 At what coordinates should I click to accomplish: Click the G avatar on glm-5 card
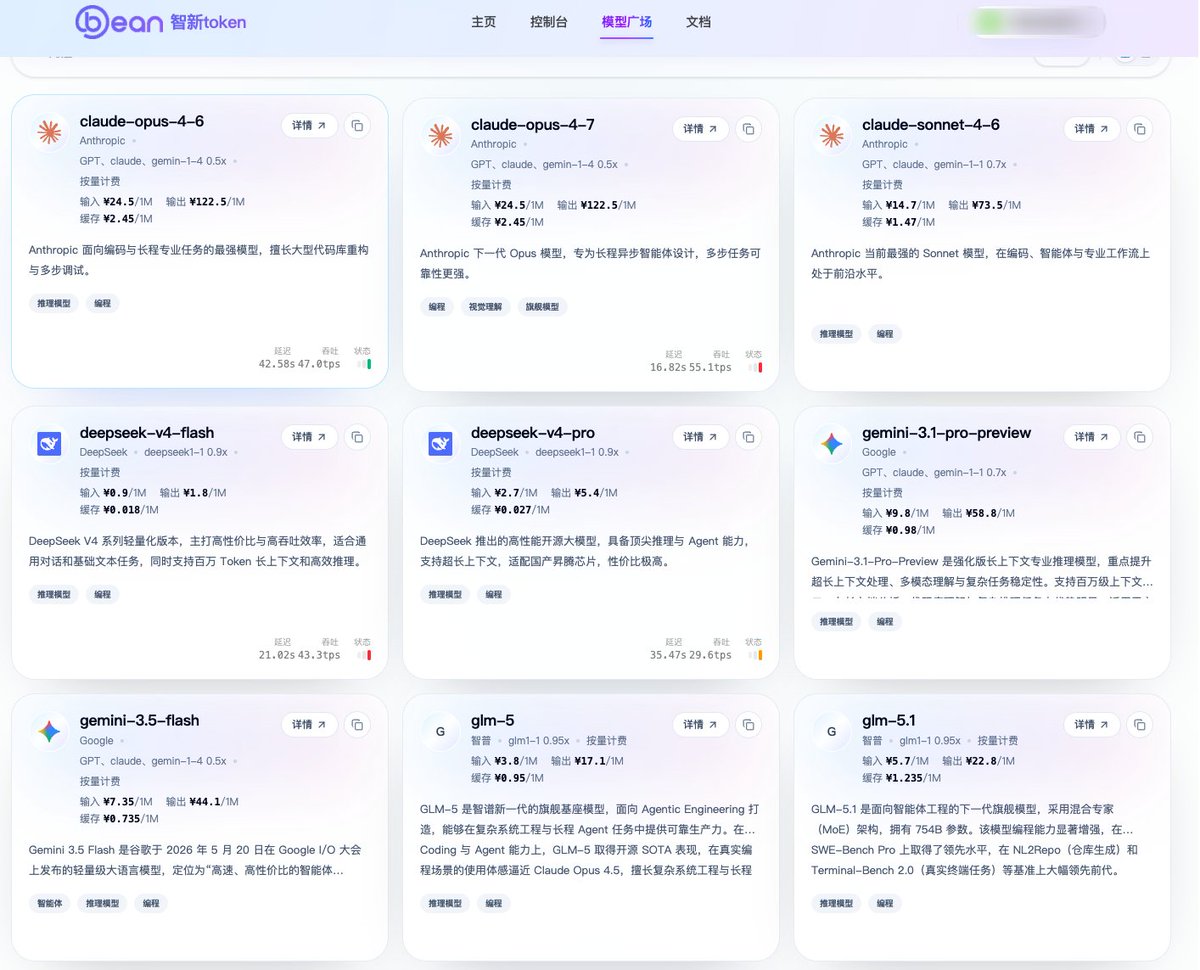tap(440, 731)
